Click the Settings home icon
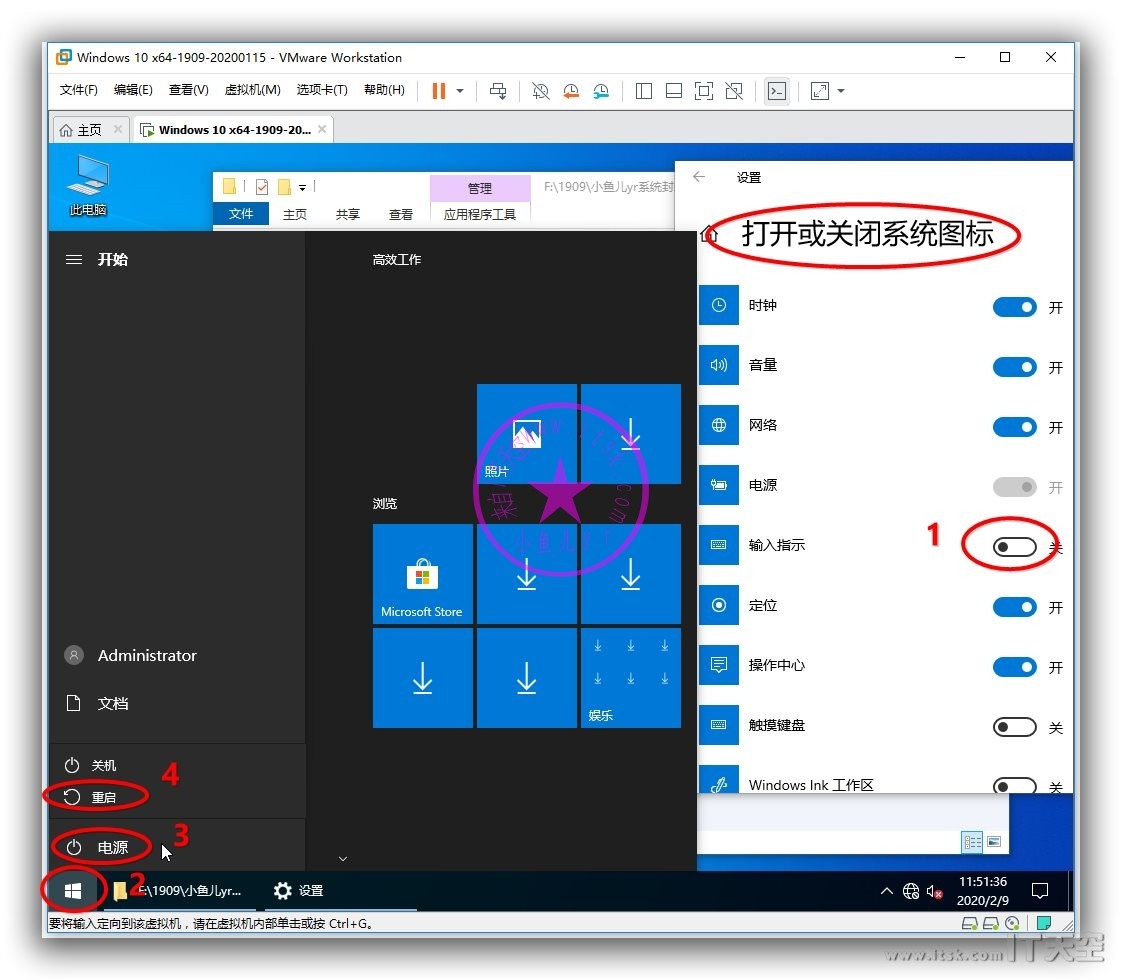Image resolution: width=1122 pixels, height=980 pixels. 708,234
